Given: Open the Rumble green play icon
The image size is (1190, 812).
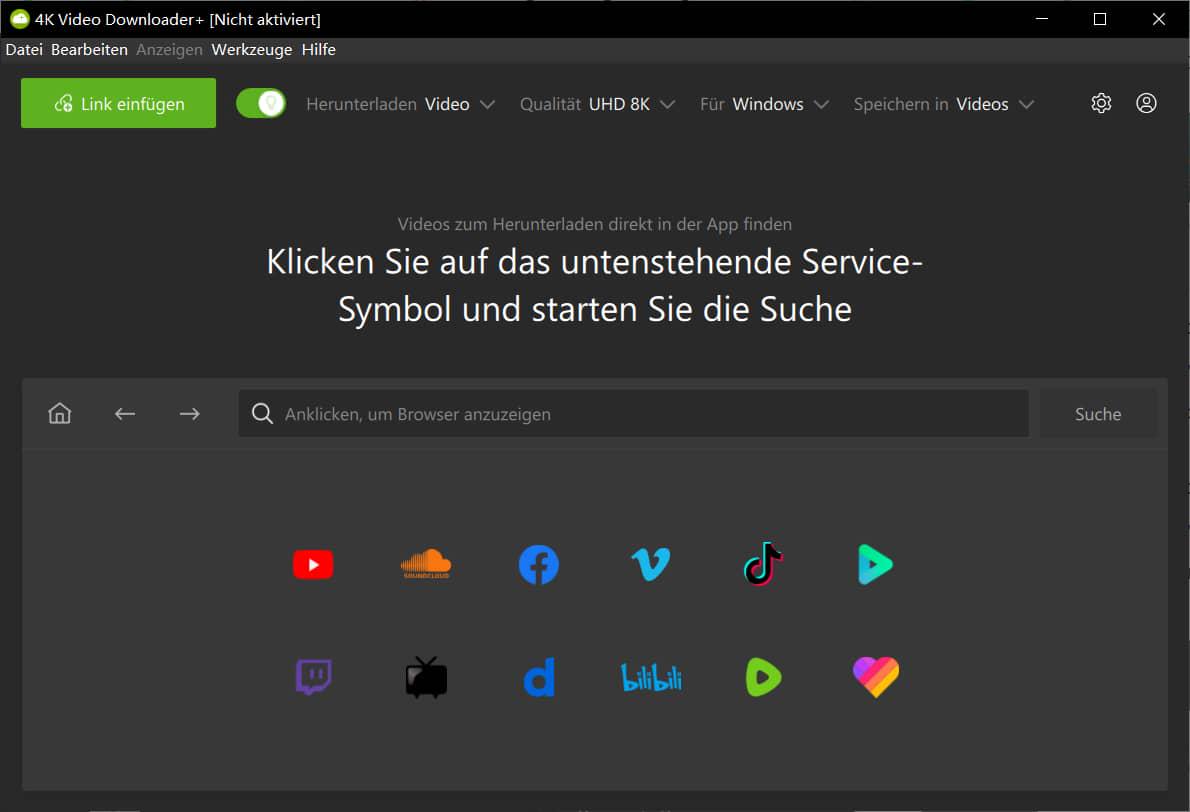Looking at the screenshot, I should [763, 677].
